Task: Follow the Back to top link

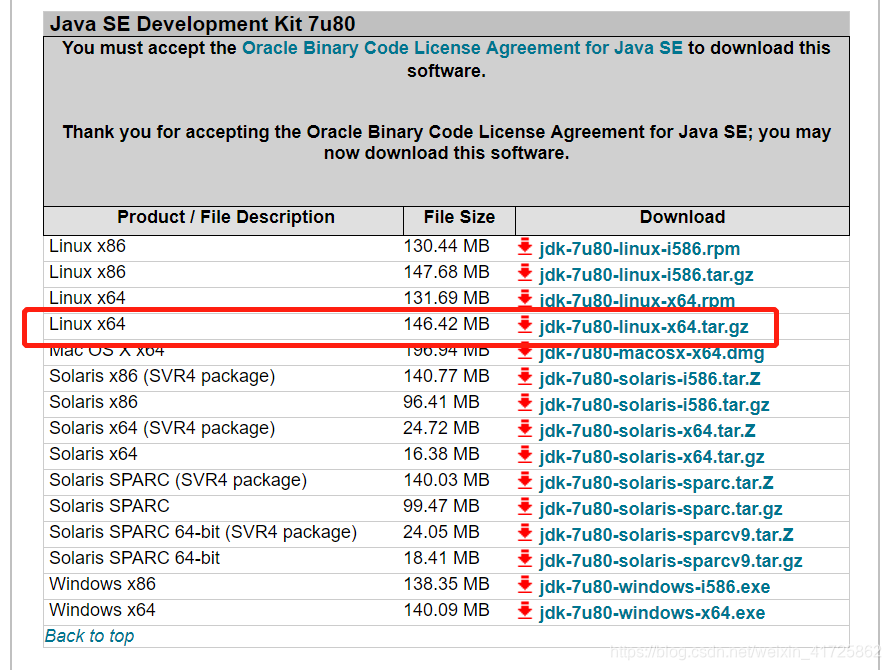Action: click(89, 636)
